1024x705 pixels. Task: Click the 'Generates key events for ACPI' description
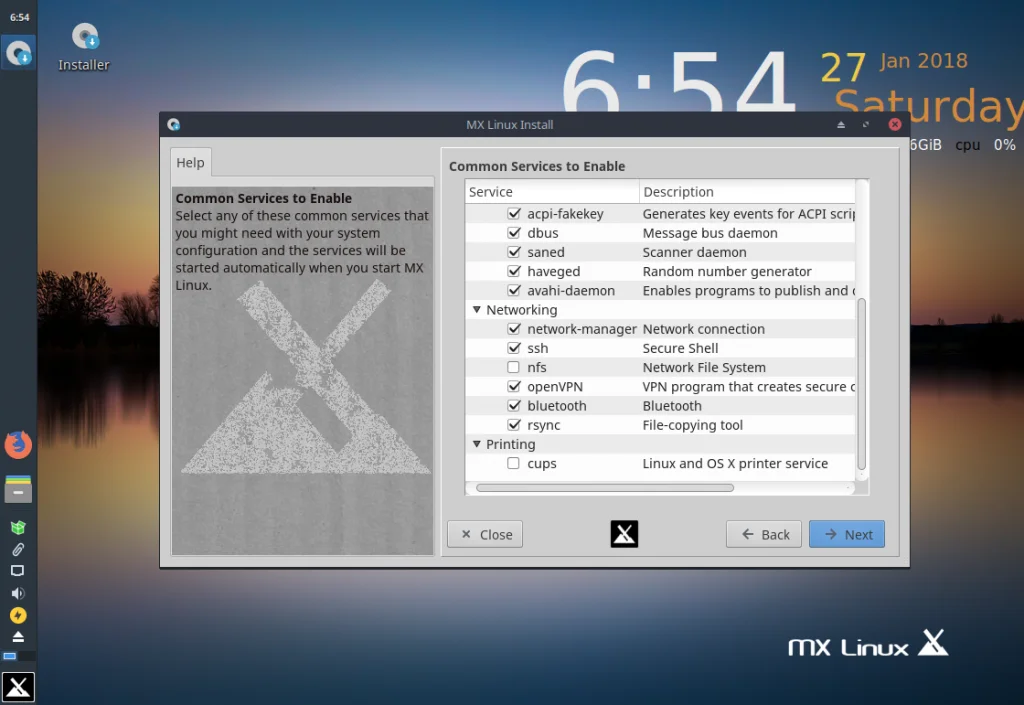click(x=748, y=213)
